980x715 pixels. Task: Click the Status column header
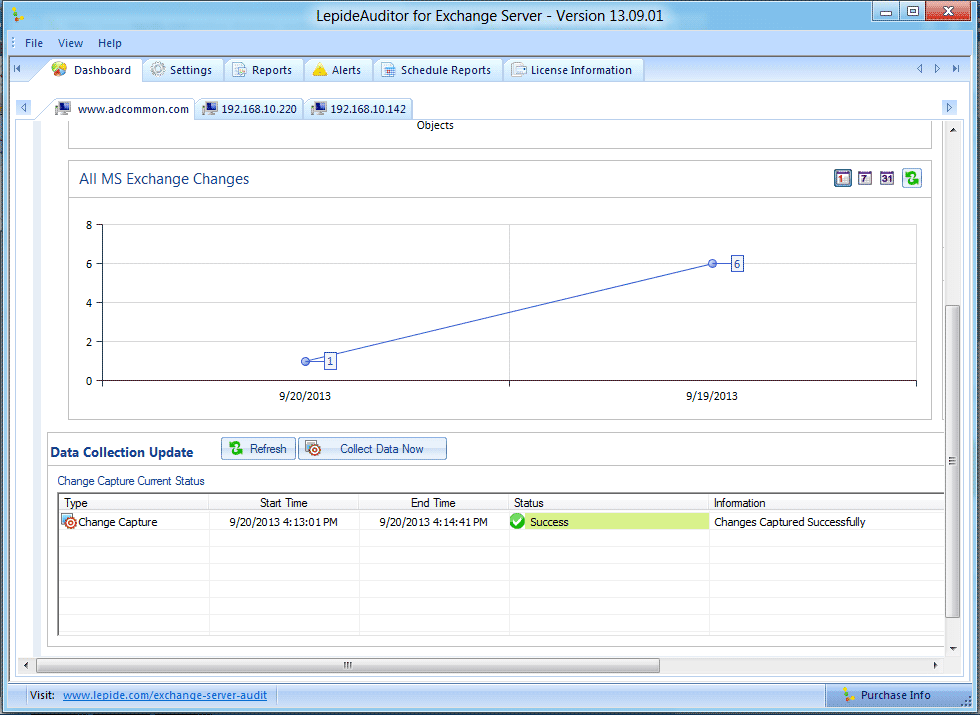(609, 503)
